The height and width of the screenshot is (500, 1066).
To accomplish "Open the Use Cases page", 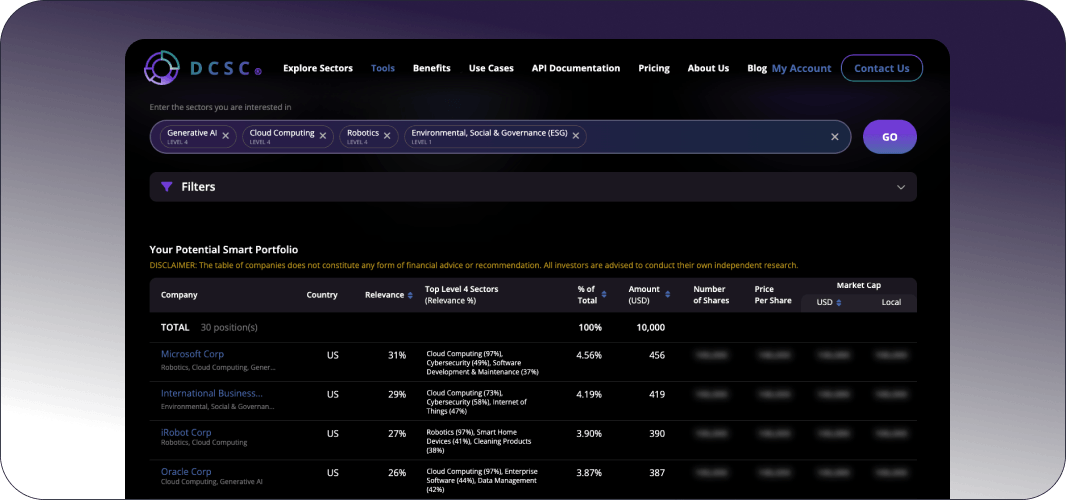I will point(491,68).
